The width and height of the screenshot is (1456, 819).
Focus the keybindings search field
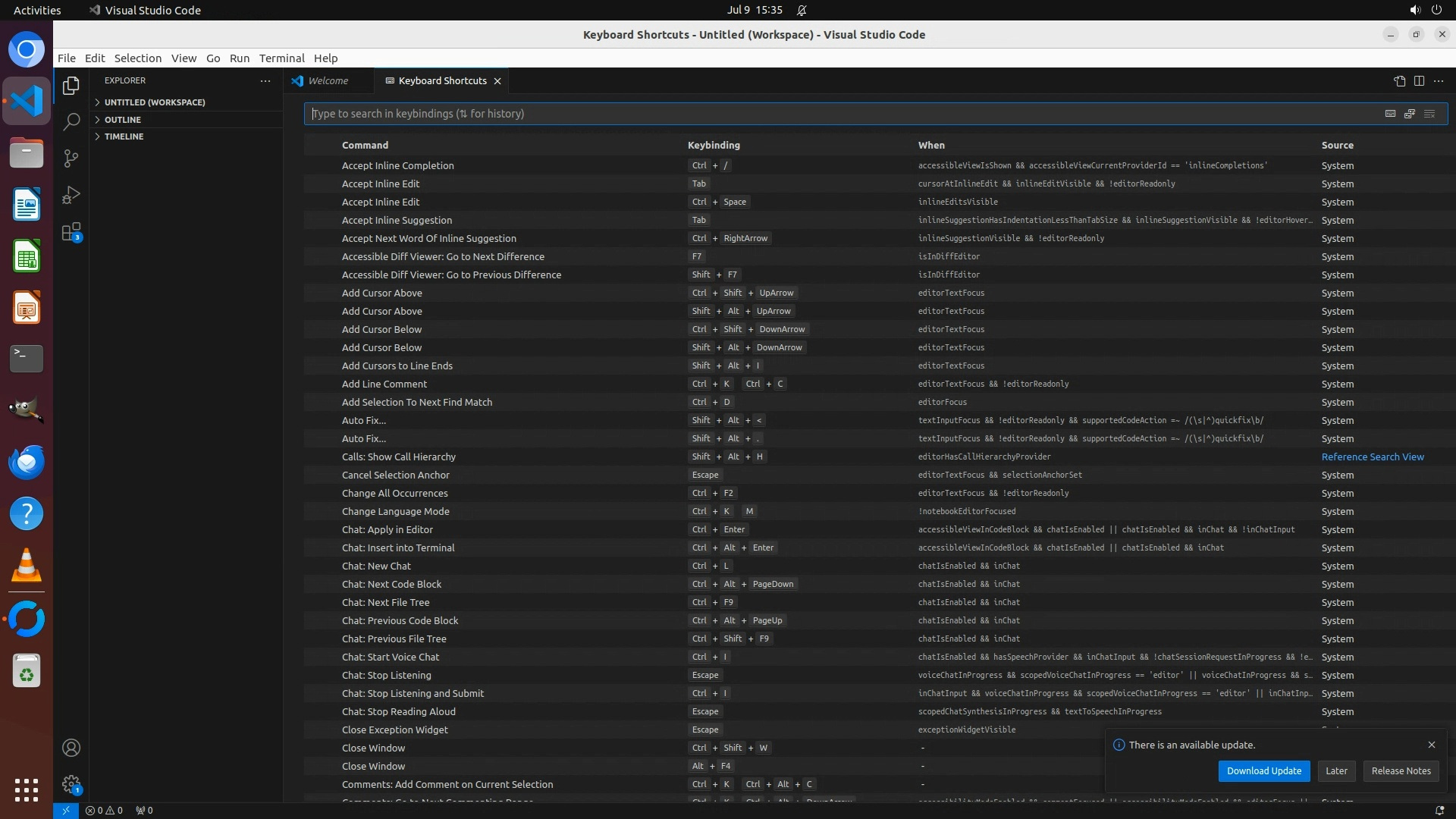(x=834, y=114)
